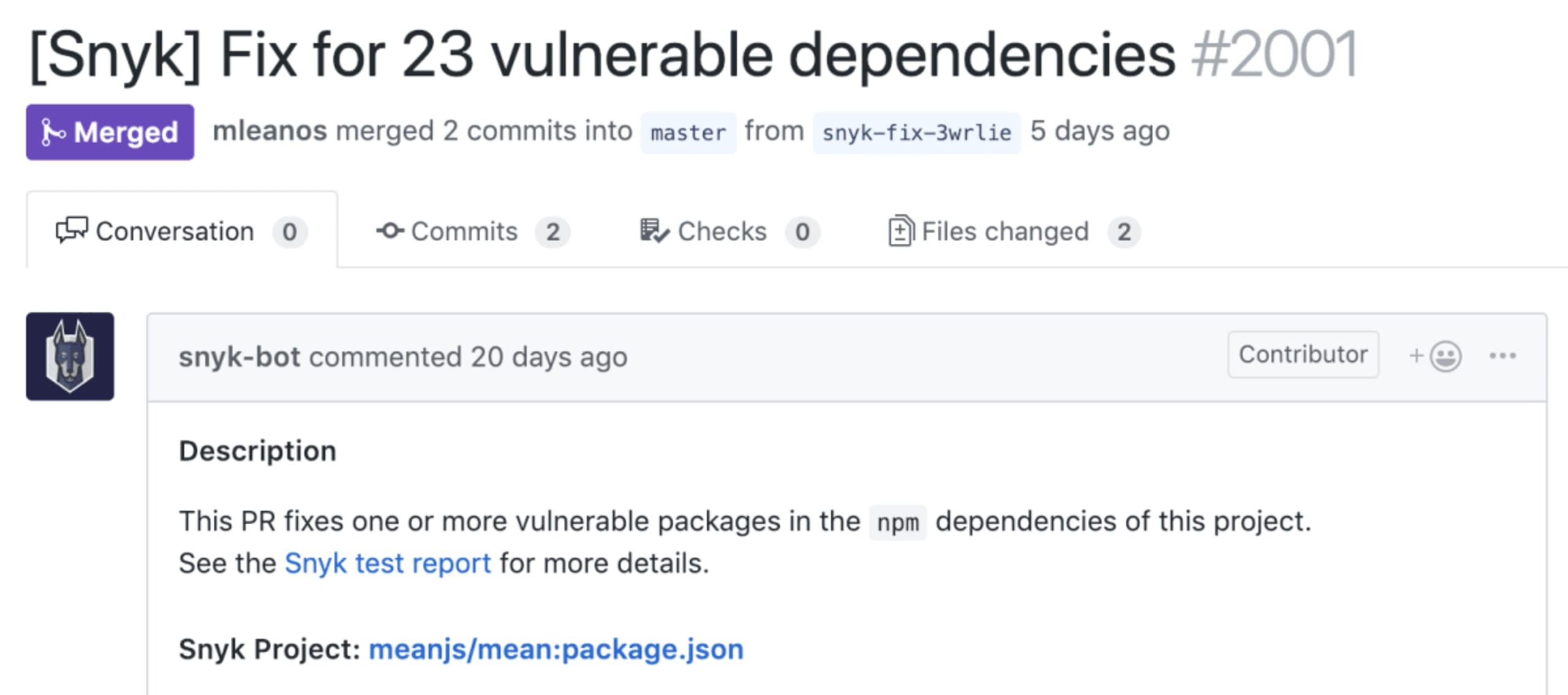The width and height of the screenshot is (1568, 695).
Task: Click the Conversation speech bubbles icon
Action: [72, 231]
